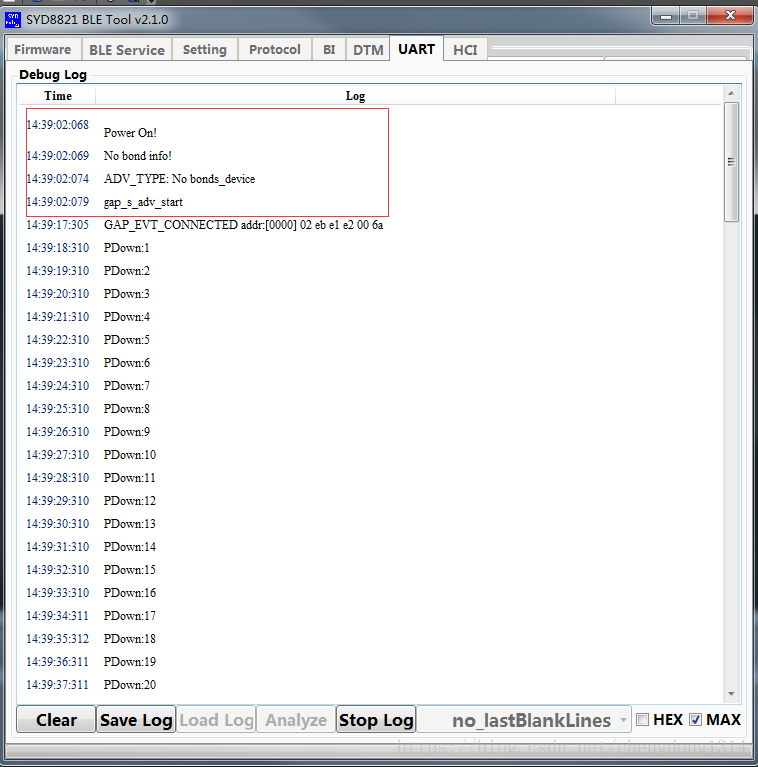Select the 'gap_s_adv_start' log entry
This screenshot has width=758, height=767.
click(143, 202)
